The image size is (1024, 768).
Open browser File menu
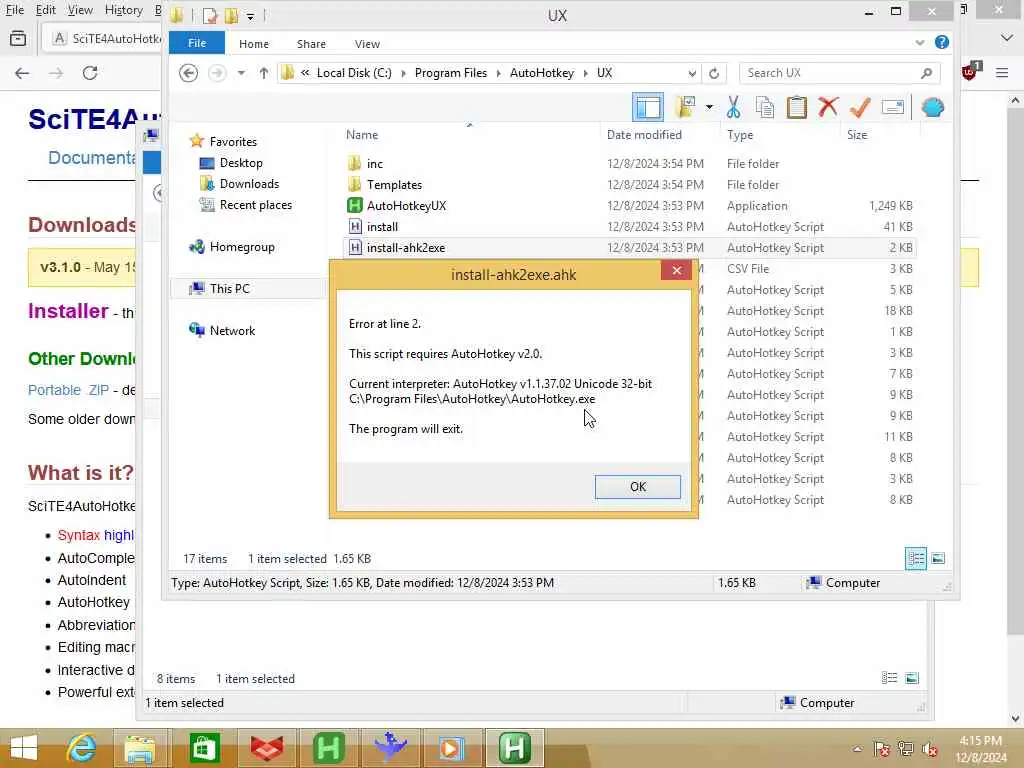coord(14,10)
